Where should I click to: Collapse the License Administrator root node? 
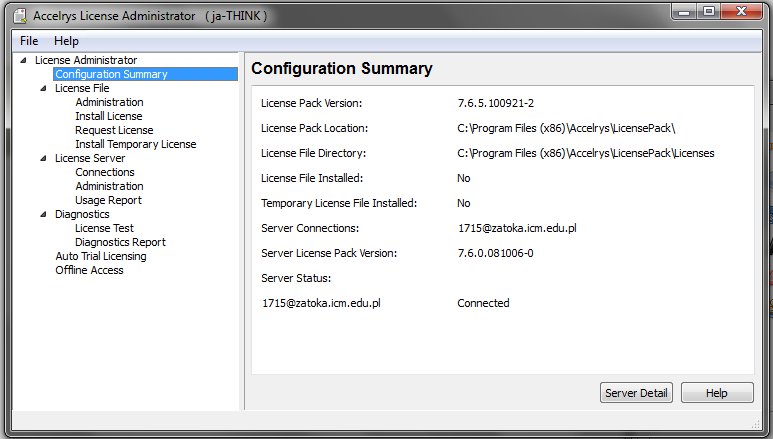[23, 60]
